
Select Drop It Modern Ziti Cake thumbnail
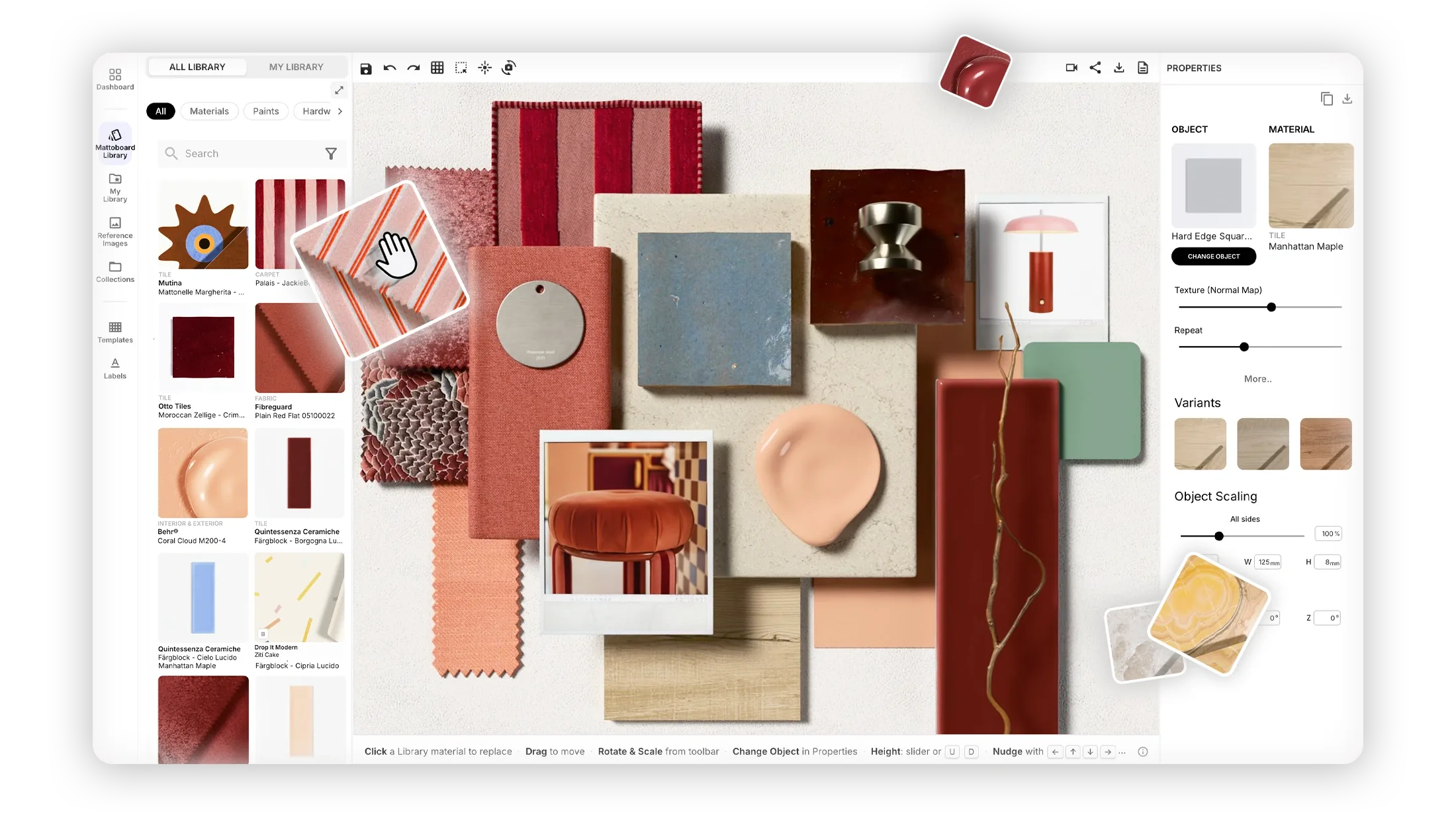point(300,597)
